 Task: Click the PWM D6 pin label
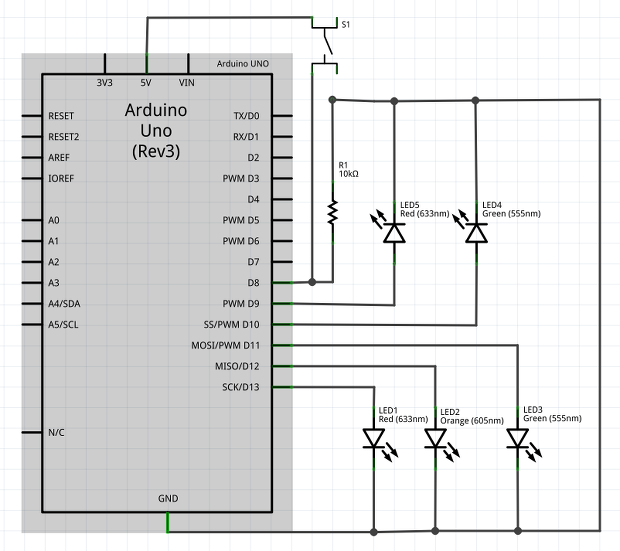[x=241, y=241]
